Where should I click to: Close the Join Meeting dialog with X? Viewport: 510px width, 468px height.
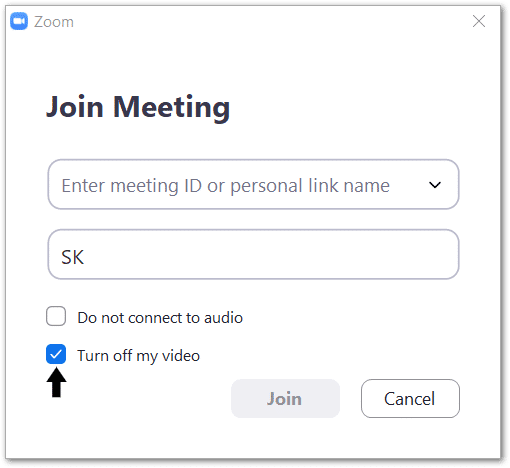(x=479, y=21)
